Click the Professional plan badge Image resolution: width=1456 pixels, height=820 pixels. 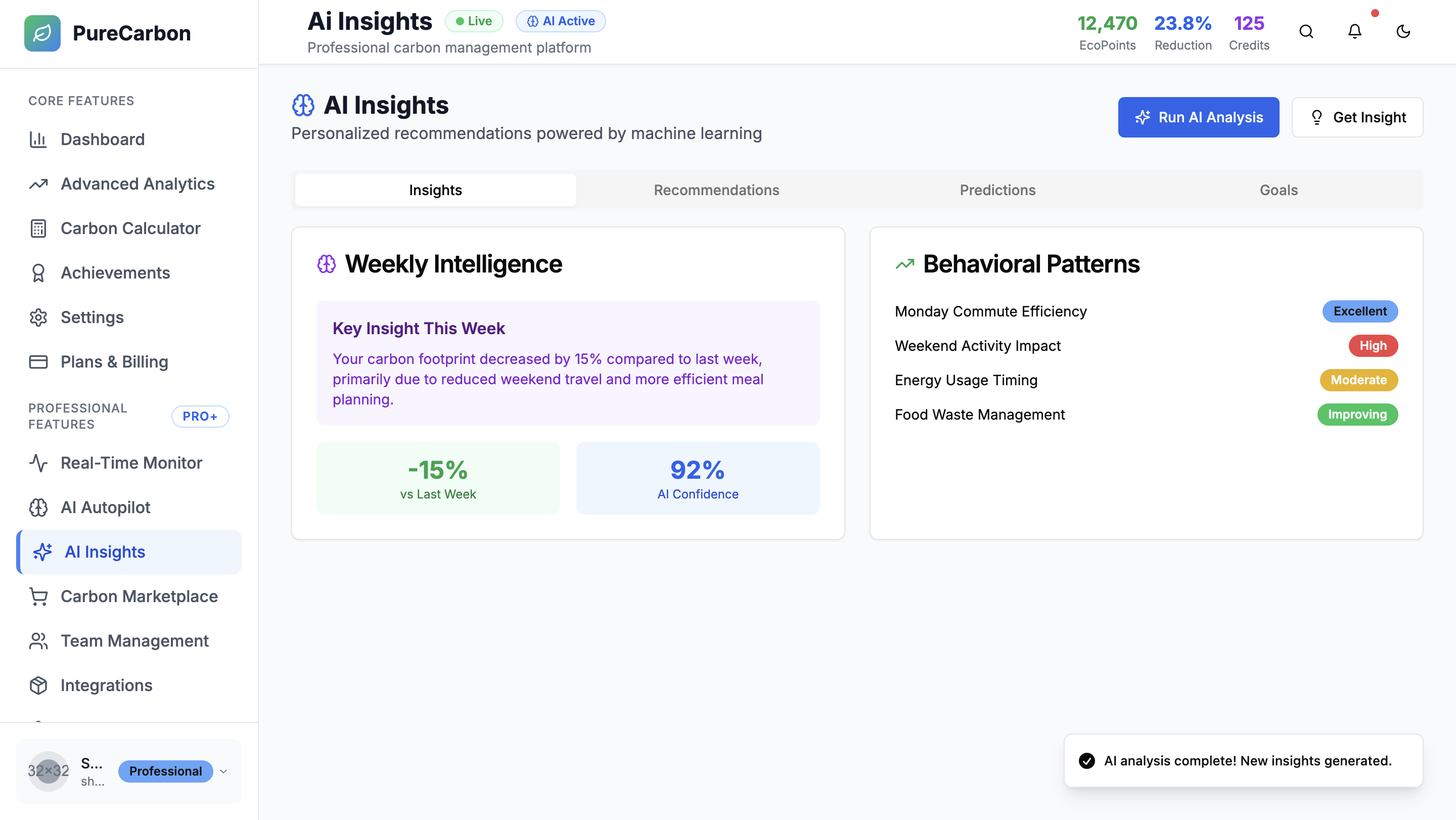pos(165,771)
